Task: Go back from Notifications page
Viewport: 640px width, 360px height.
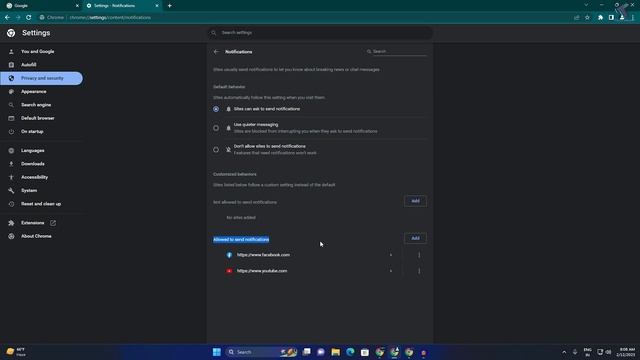Action: (x=216, y=52)
